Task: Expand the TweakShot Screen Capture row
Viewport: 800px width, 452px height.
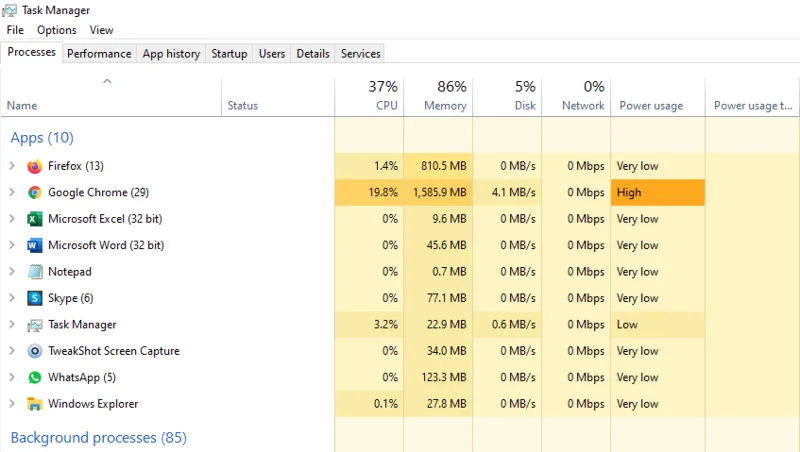Action: coord(12,351)
